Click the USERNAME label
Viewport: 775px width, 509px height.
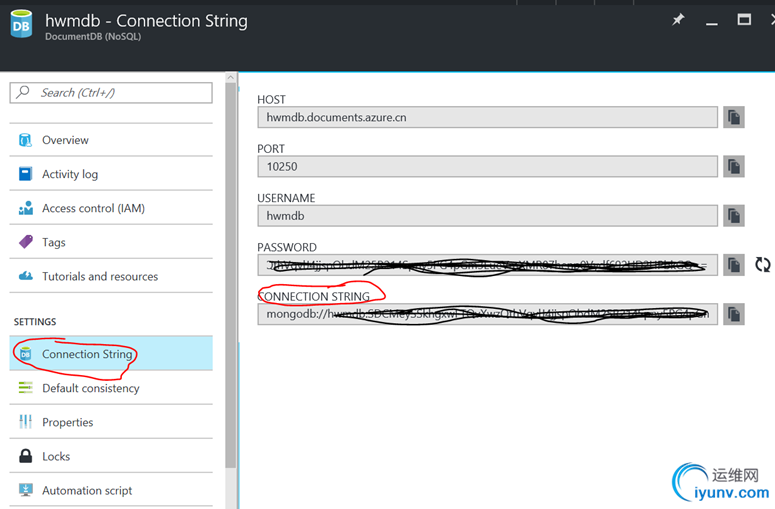click(286, 198)
